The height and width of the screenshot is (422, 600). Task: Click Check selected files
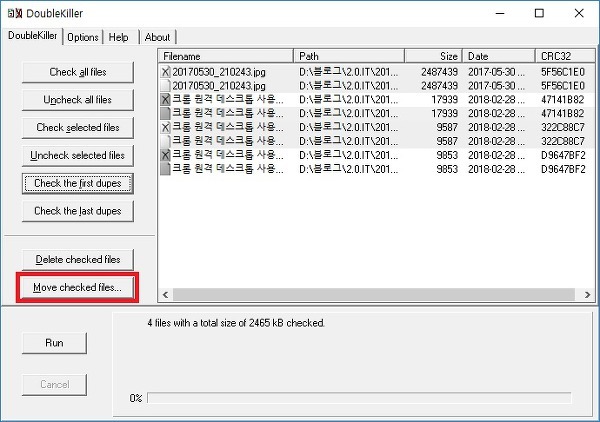coord(78,127)
